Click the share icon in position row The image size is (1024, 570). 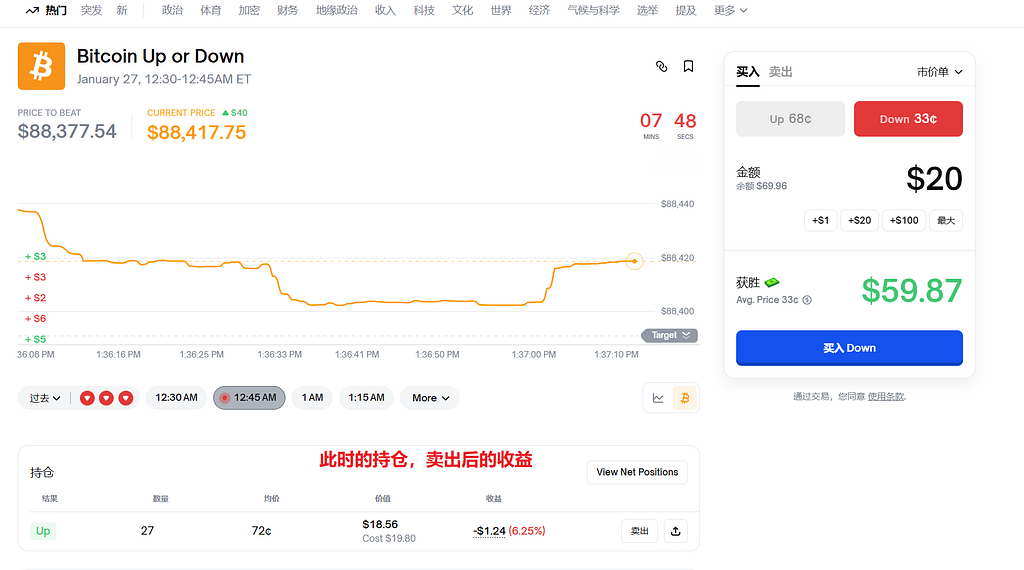click(675, 531)
